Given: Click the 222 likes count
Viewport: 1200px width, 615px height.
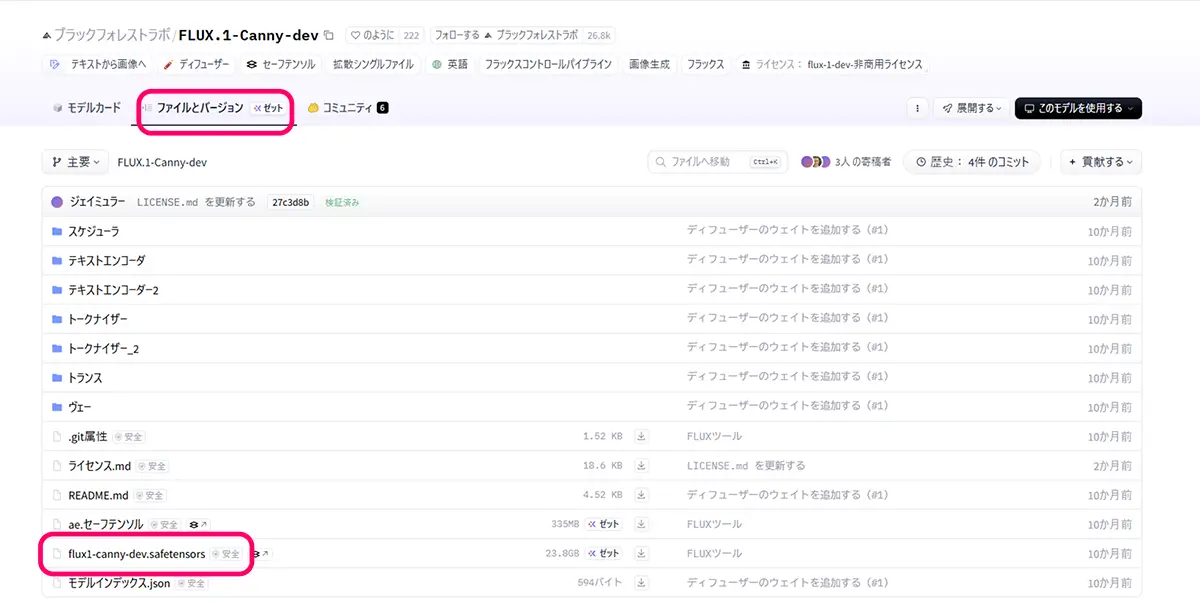Looking at the screenshot, I should pos(411,35).
